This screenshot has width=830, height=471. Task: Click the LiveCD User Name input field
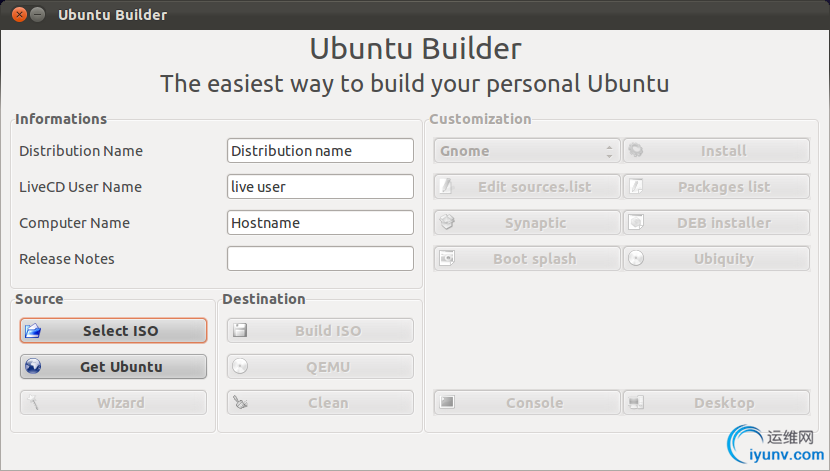(320, 187)
